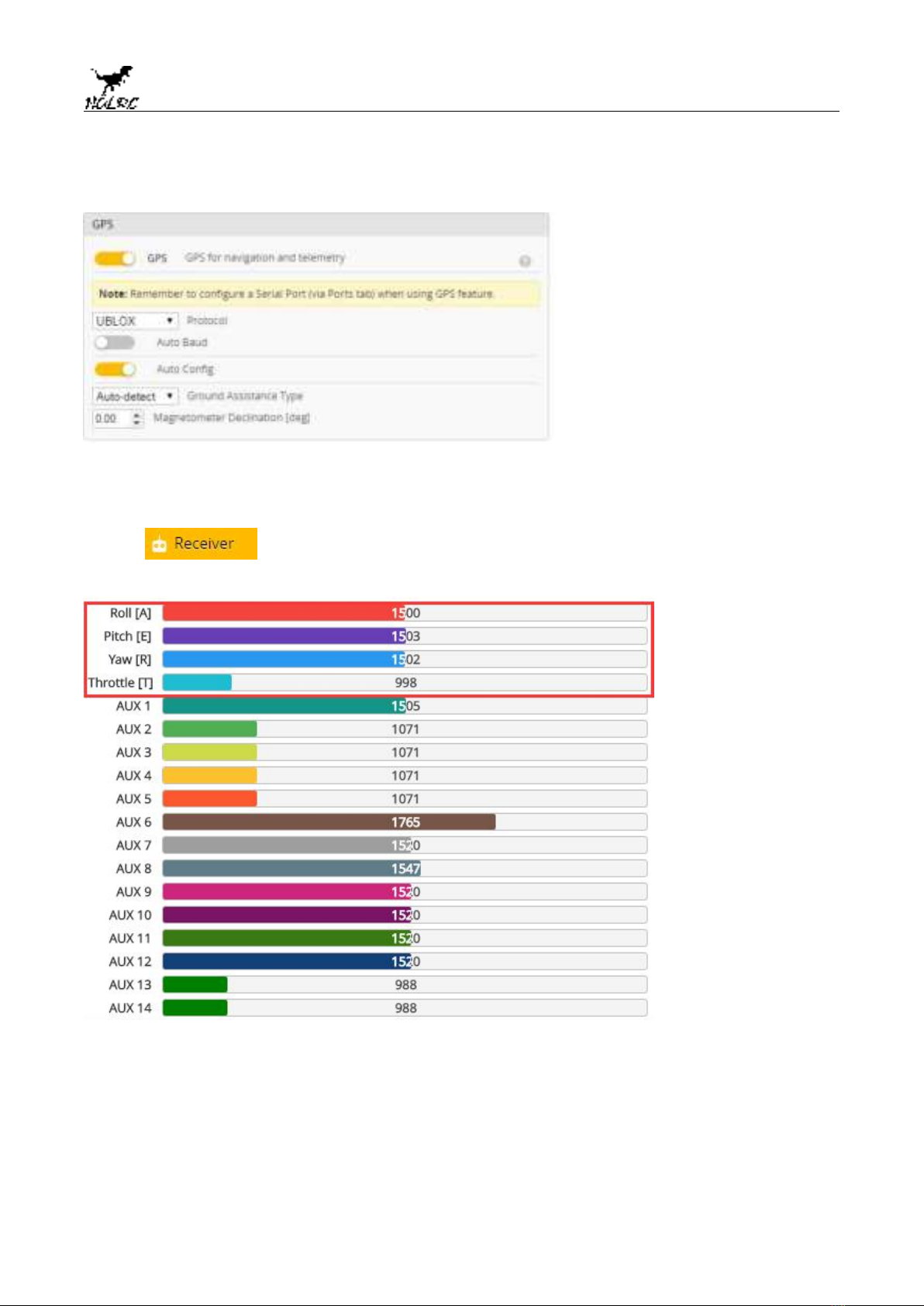Image resolution: width=924 pixels, height=1306 pixels.
Task: Click the HGLRC logo in header
Action: [x=112, y=88]
